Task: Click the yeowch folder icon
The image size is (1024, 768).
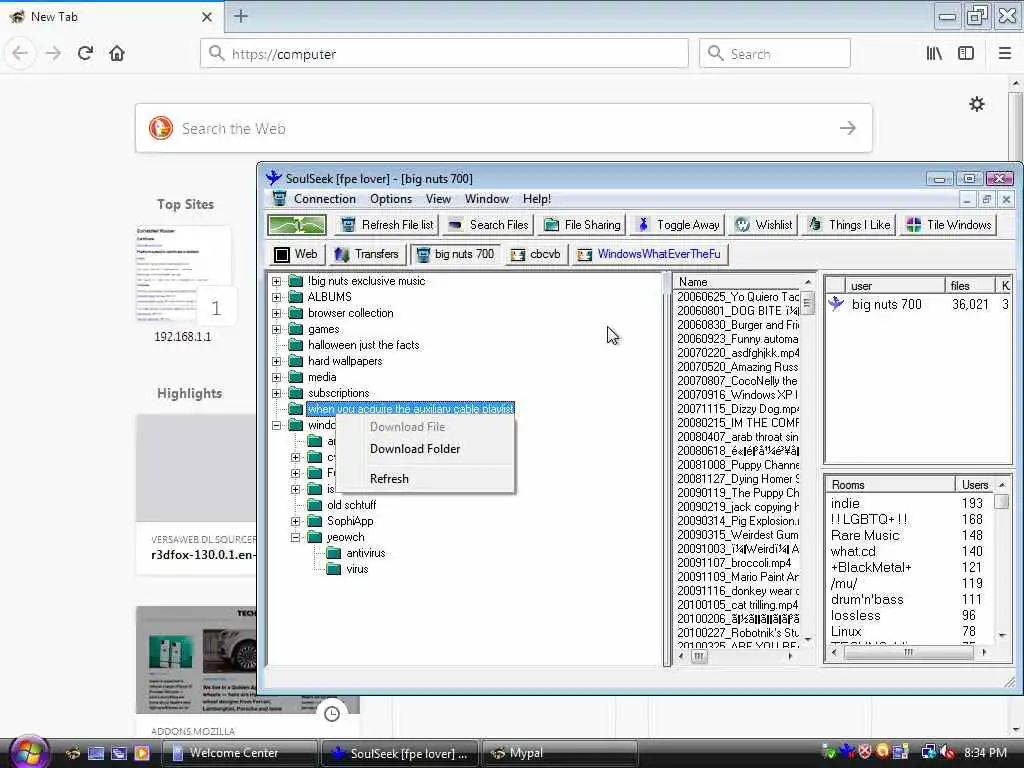Action: pyautogui.click(x=315, y=537)
